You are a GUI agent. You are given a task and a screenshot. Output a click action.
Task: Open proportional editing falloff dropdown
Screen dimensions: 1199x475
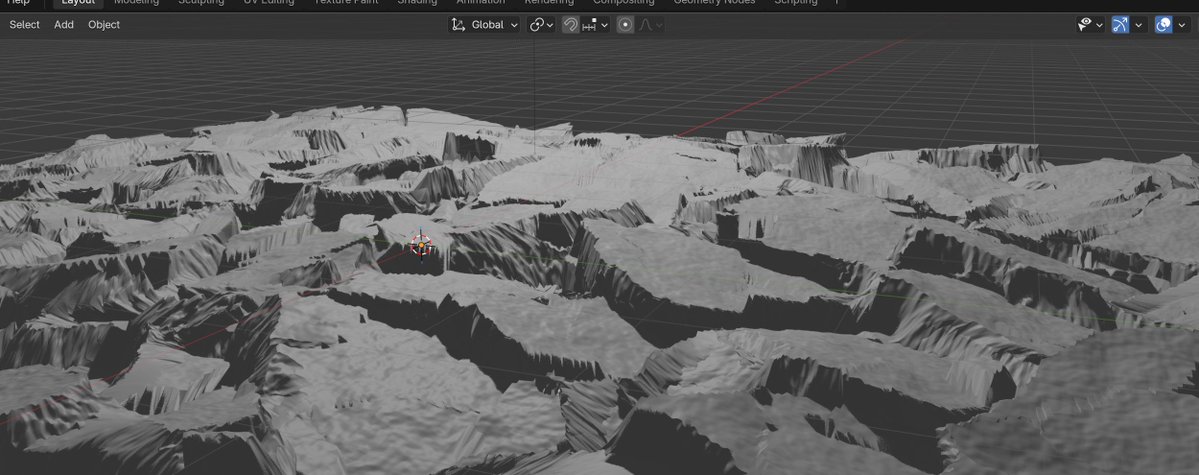(649, 24)
